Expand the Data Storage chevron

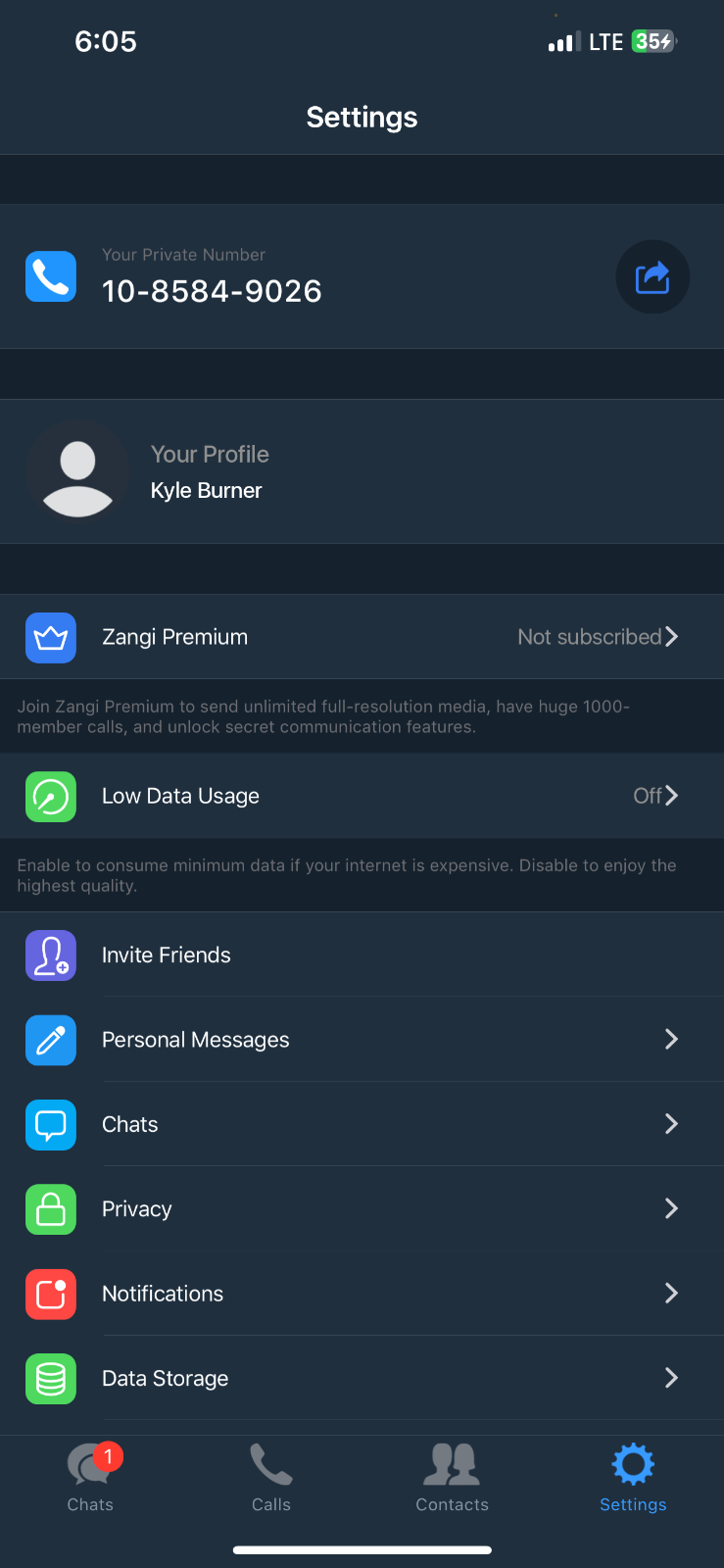pyautogui.click(x=671, y=1378)
